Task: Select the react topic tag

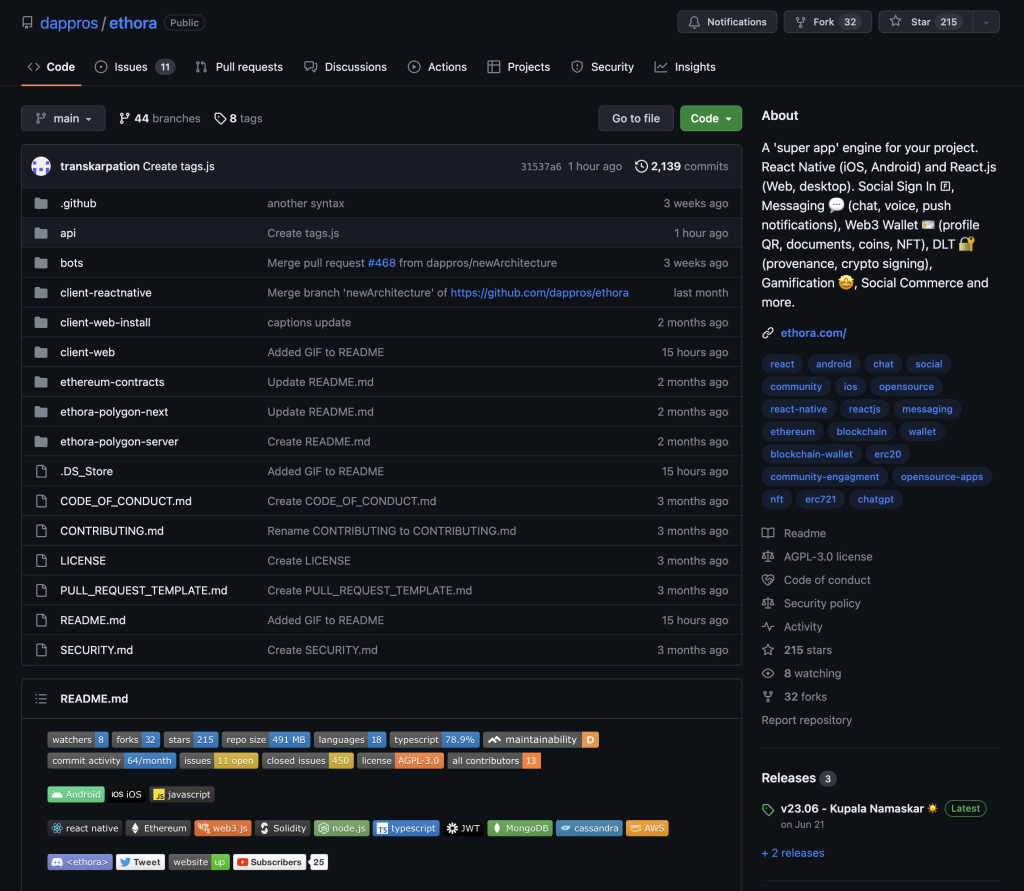Action: [782, 364]
